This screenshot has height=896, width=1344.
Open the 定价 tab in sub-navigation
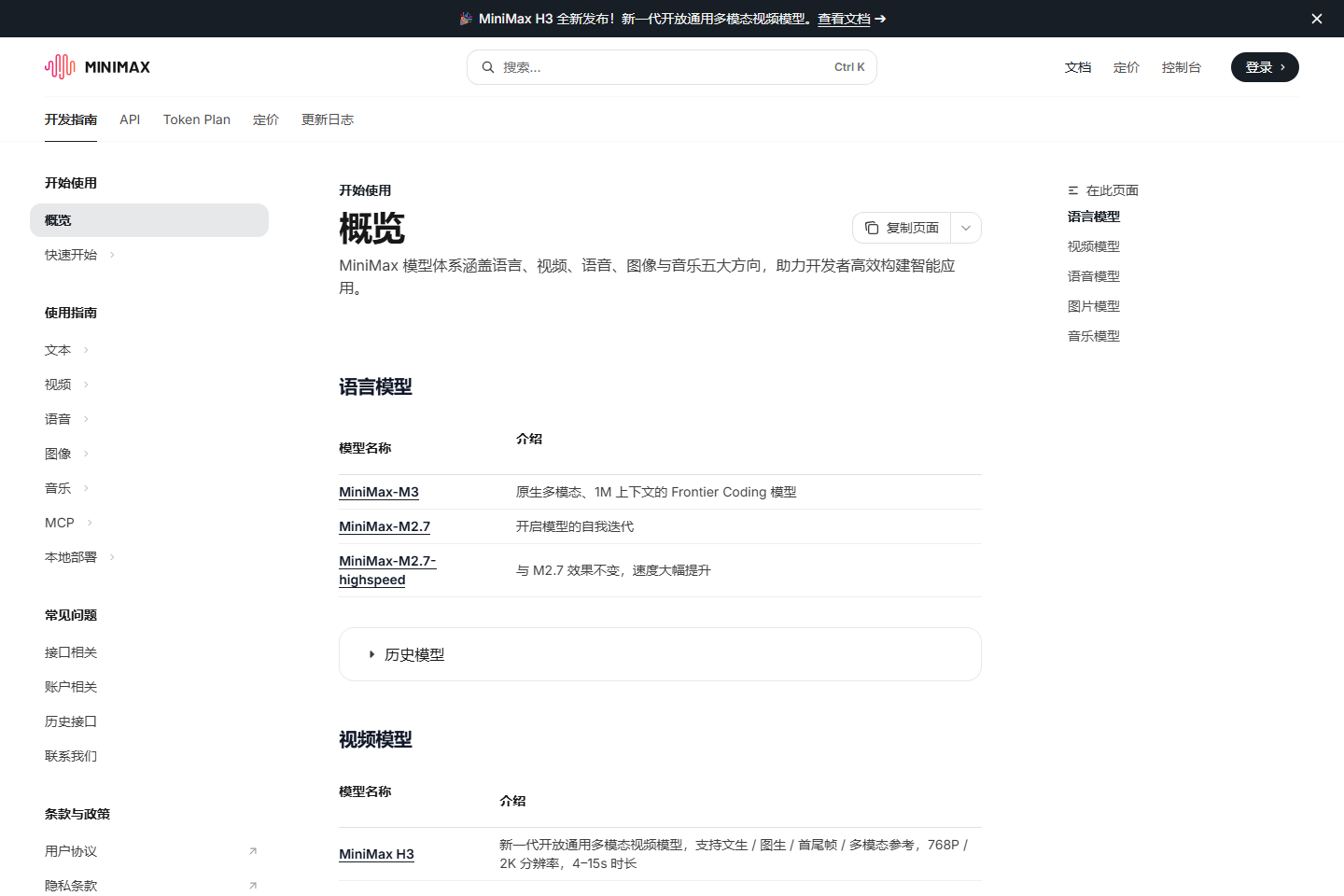pos(266,119)
